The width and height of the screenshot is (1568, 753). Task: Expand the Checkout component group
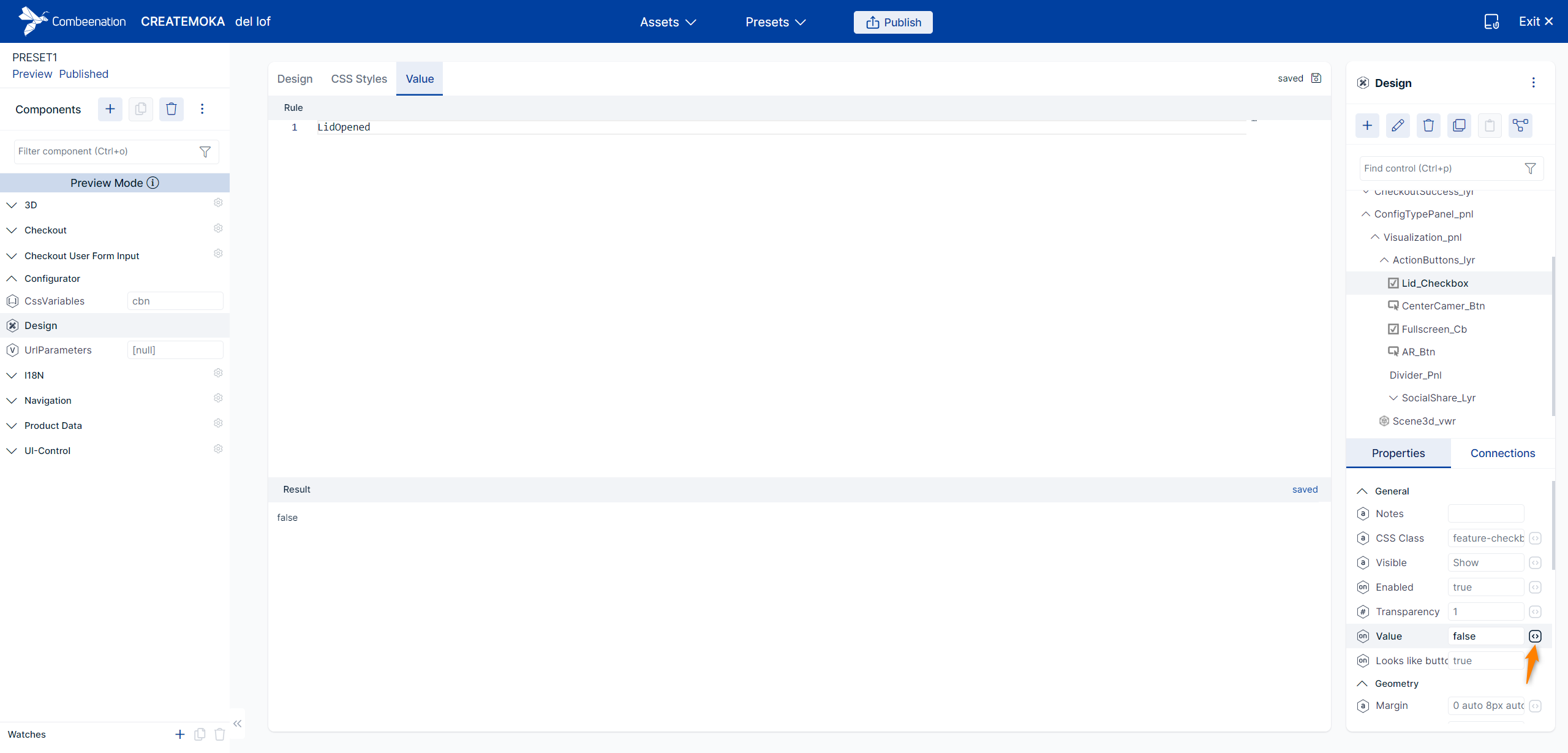12,230
